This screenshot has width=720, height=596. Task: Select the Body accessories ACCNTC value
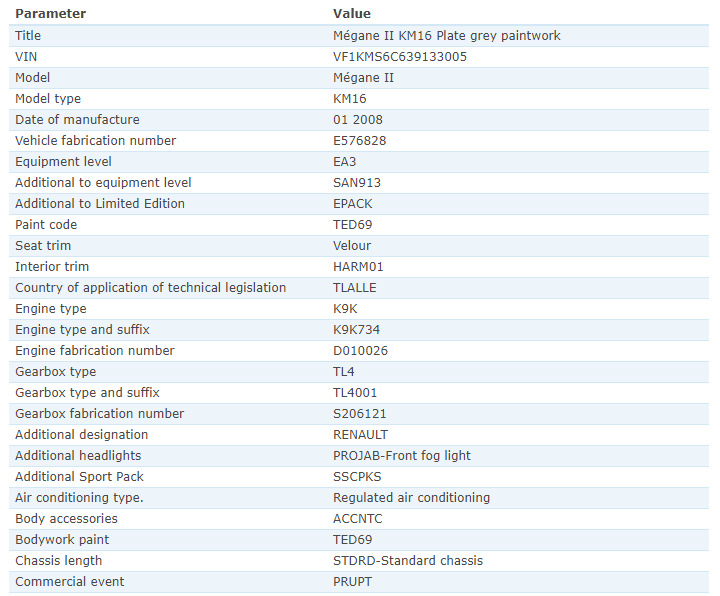pos(357,519)
